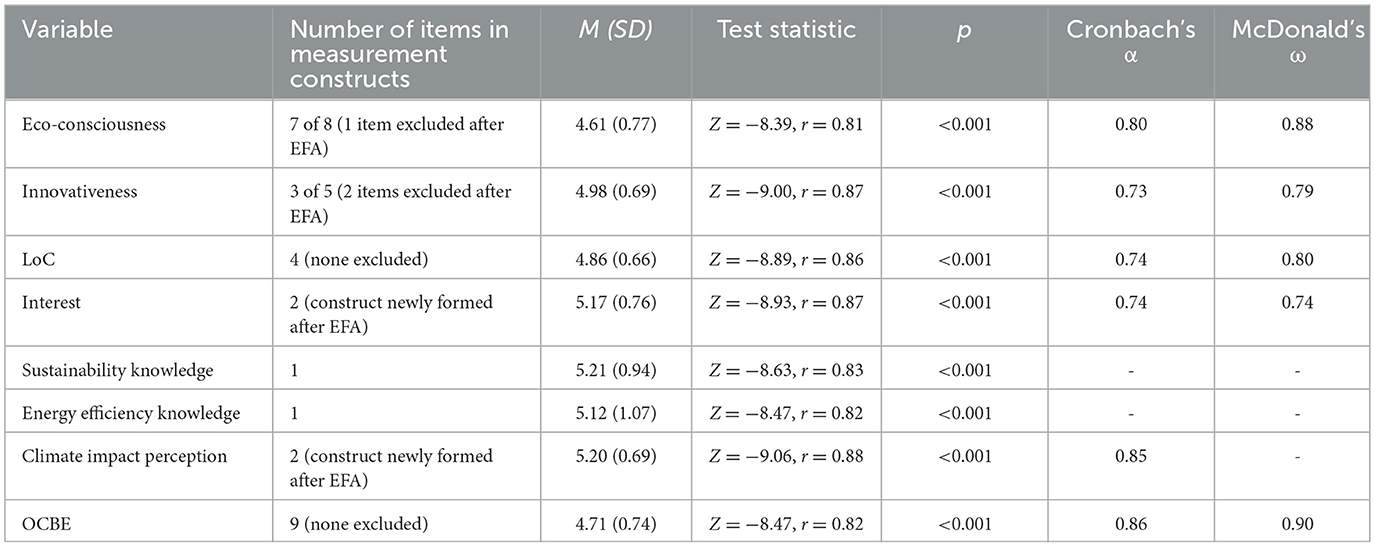Click the Variable column header
This screenshot has height=547, width=1375.
coord(68,29)
